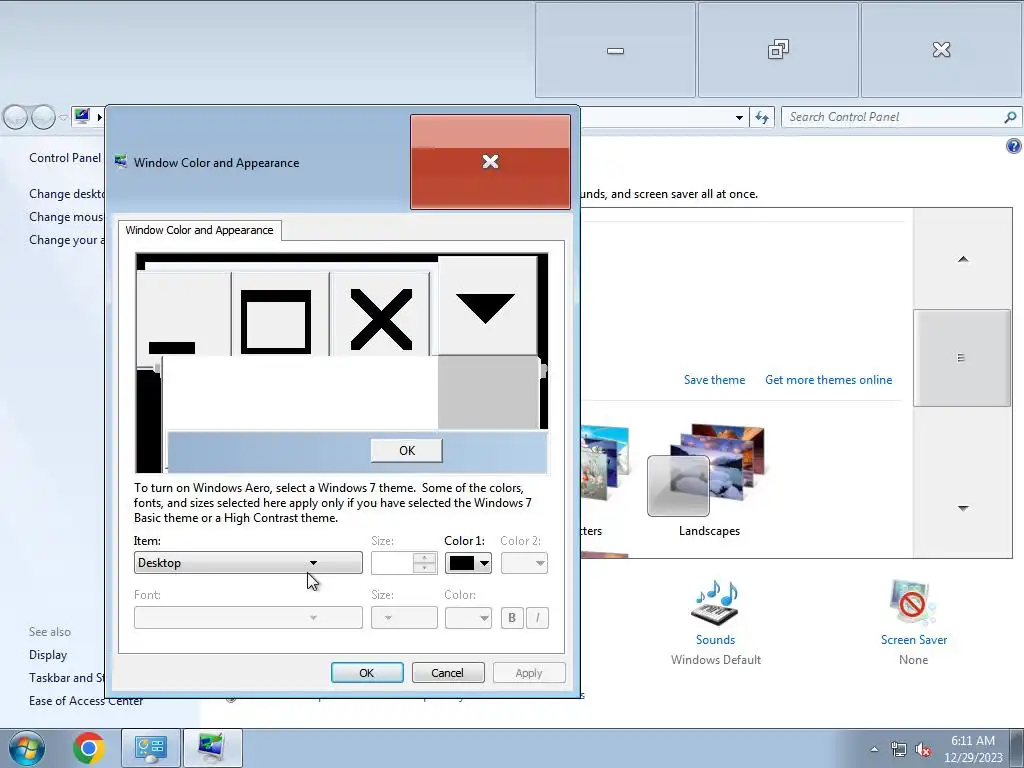Open Control Panel Home link
Screen dimensions: 1024x768
[65, 158]
